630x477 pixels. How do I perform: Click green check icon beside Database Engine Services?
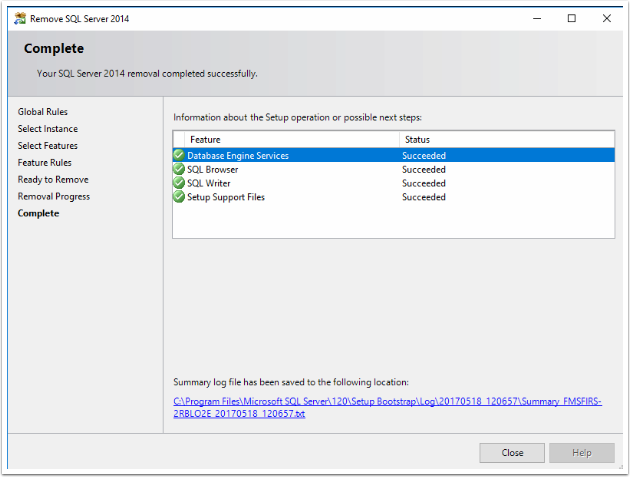click(179, 155)
